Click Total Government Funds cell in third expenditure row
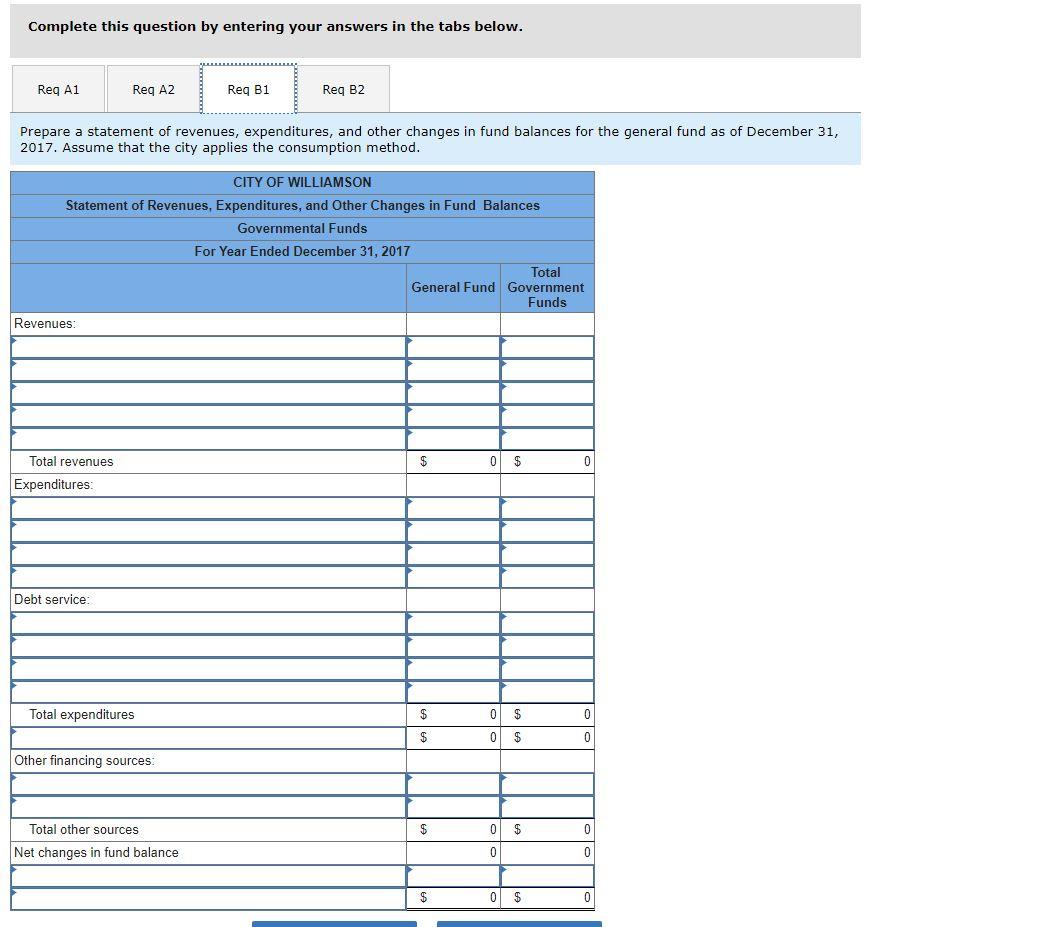This screenshot has width=1051, height=927. click(548, 554)
